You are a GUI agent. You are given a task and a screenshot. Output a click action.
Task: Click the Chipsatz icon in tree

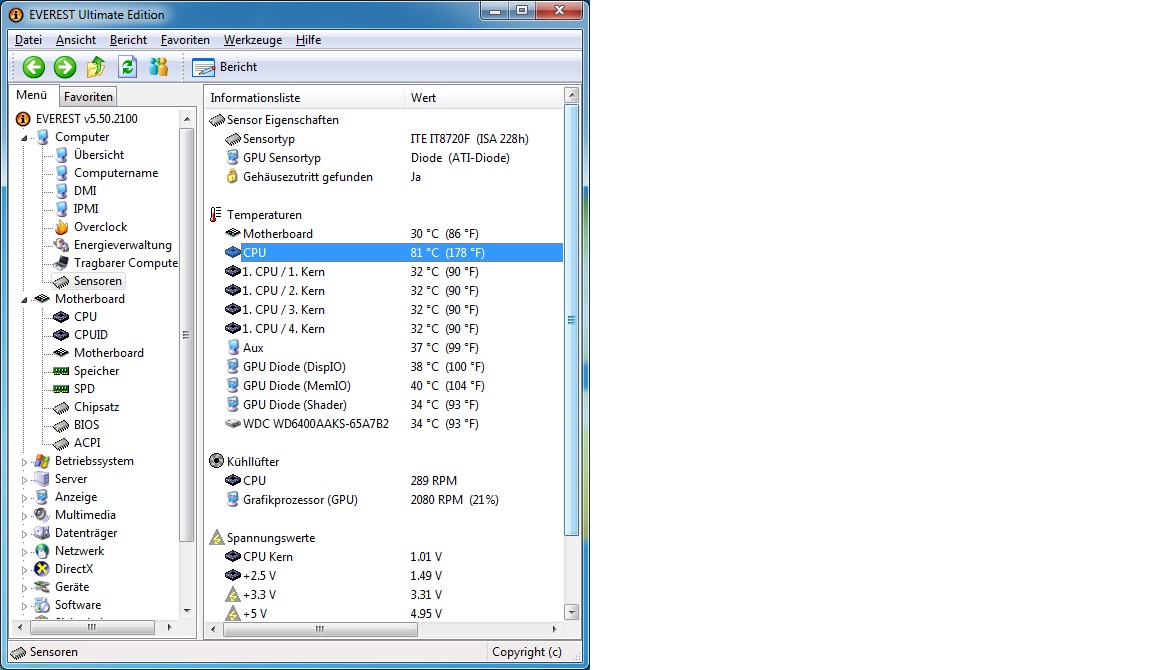click(x=62, y=407)
